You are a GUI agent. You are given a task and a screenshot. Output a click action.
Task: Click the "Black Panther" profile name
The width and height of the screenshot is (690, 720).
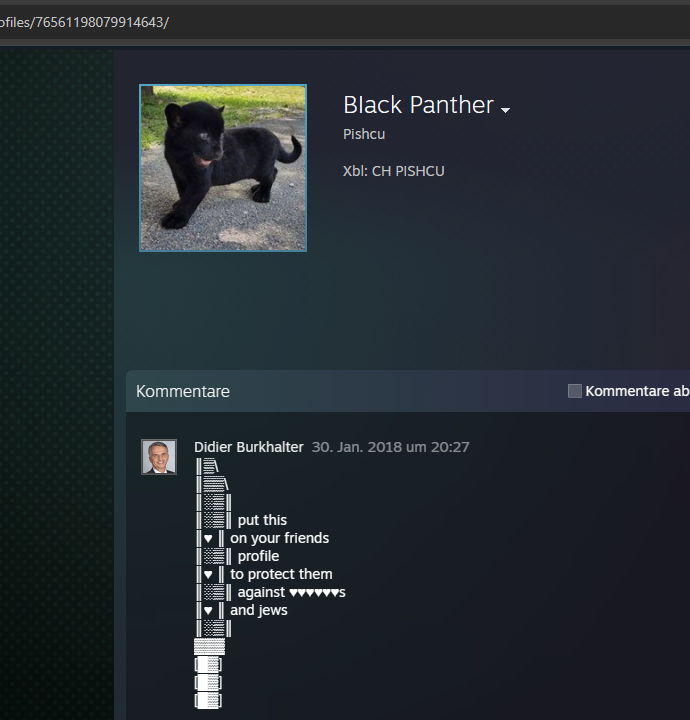click(418, 105)
